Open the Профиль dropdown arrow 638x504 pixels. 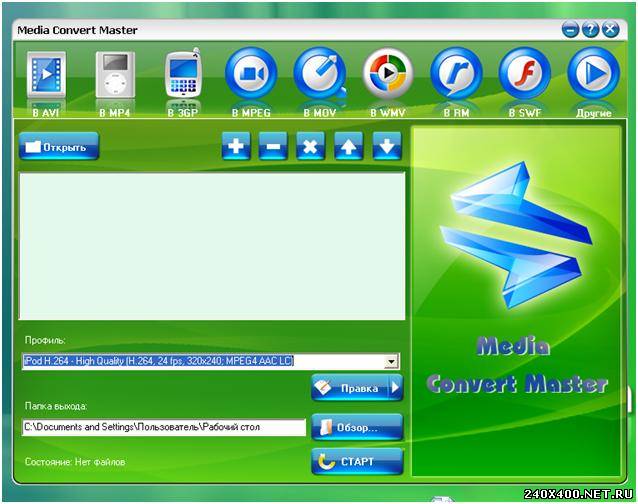(x=391, y=361)
